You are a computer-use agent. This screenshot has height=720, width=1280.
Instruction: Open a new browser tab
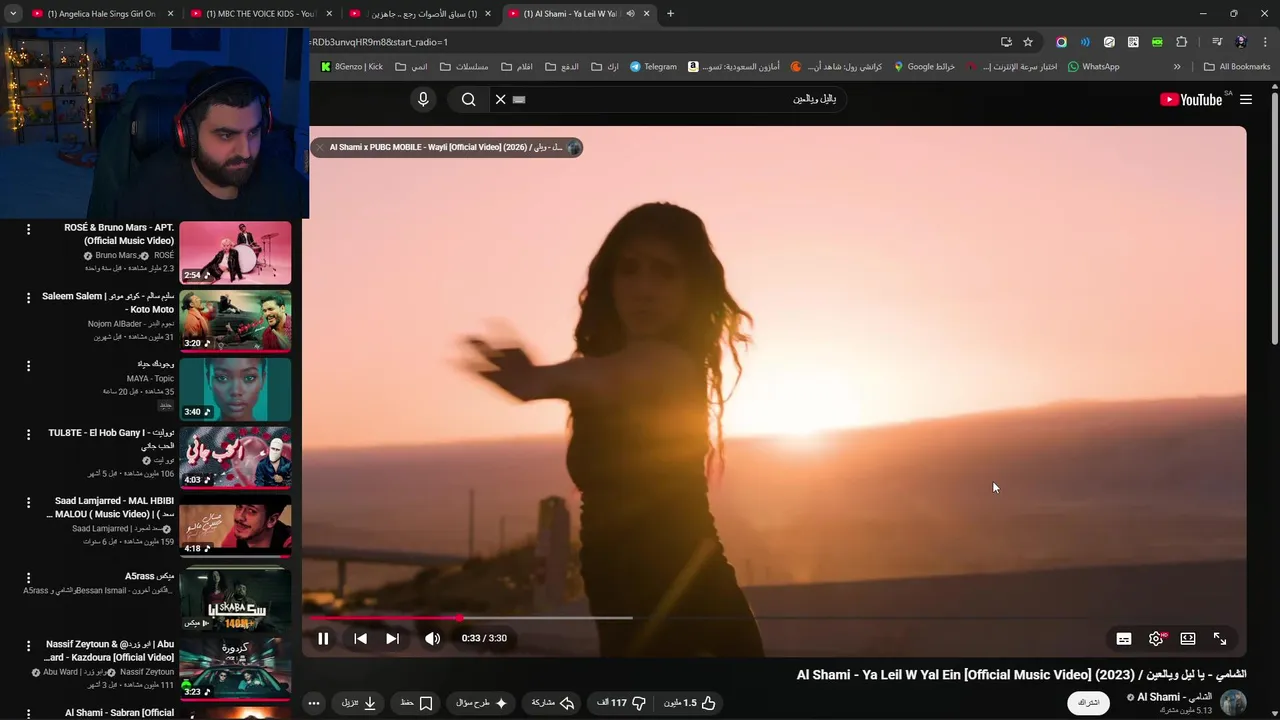pos(670,14)
